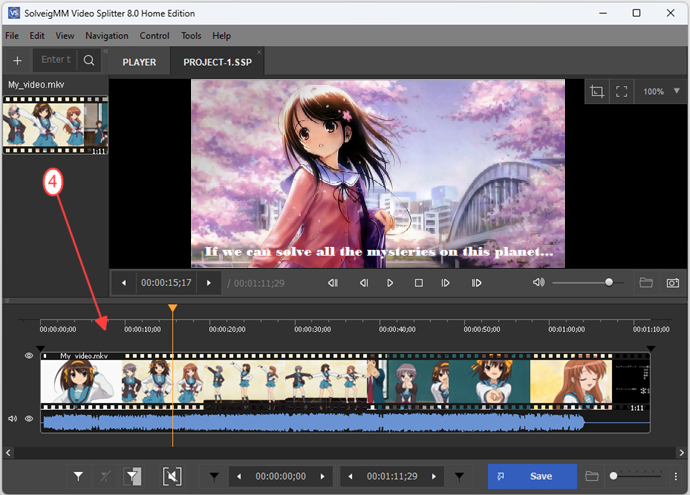This screenshot has height=495, width=690.
Task: Step back one frame
Action: tap(364, 283)
